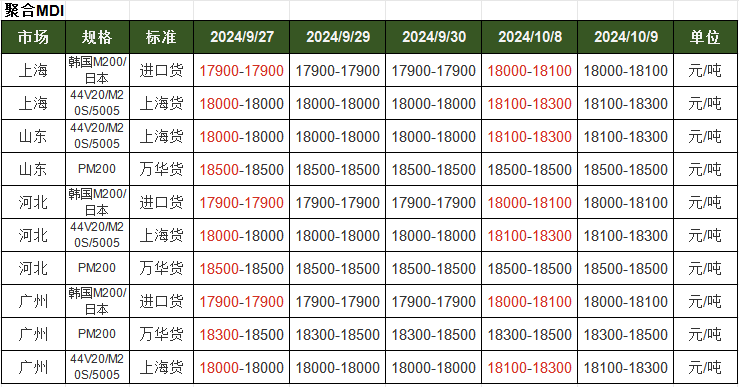Click red 17900-17900 in 上海 进口货 row
This screenshot has height=387, width=739.
pyautogui.click(x=242, y=71)
